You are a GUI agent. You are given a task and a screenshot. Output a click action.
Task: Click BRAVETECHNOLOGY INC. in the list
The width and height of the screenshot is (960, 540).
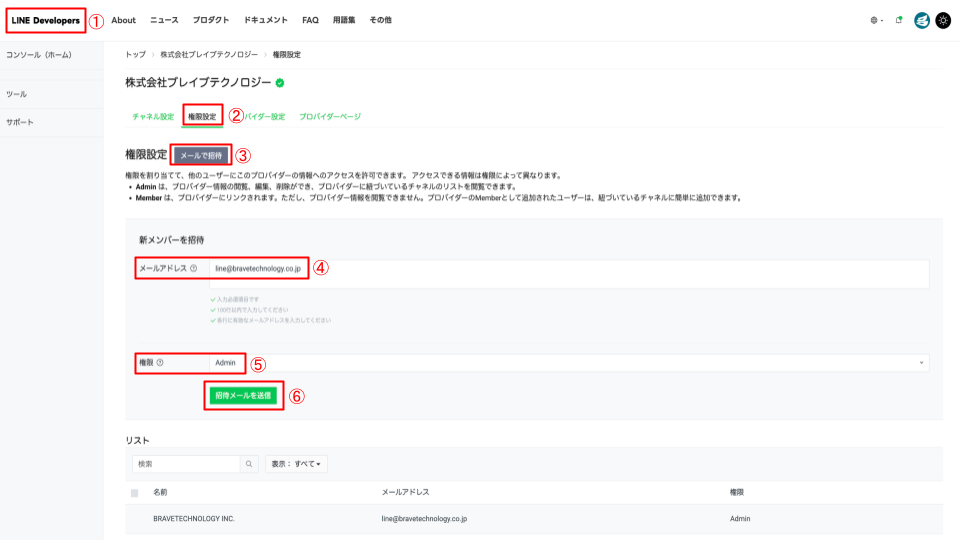pos(193,519)
